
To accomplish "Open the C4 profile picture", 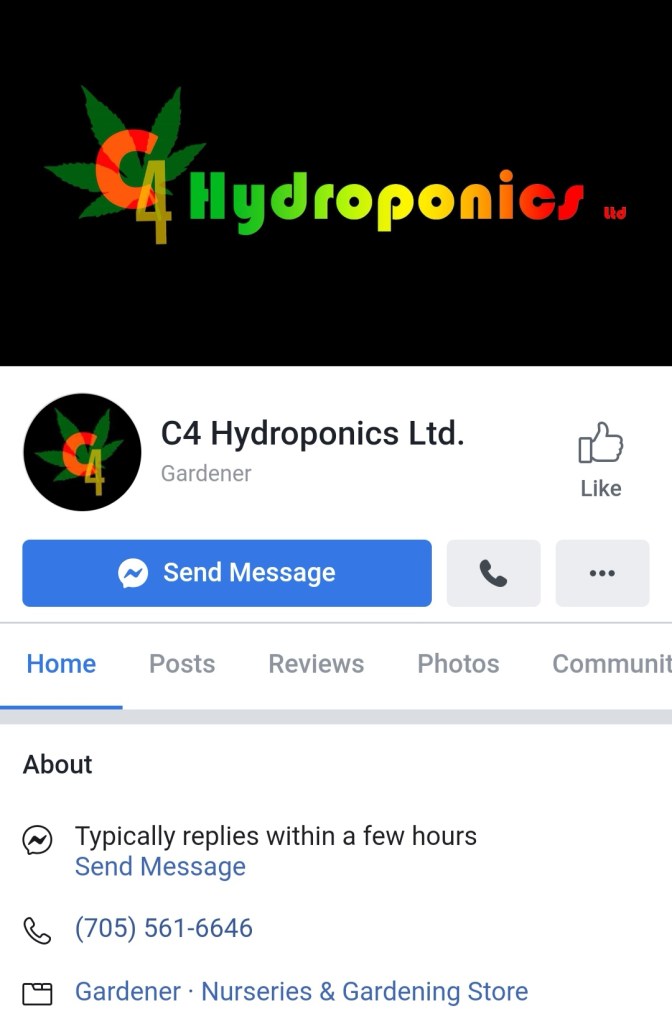I will [82, 452].
